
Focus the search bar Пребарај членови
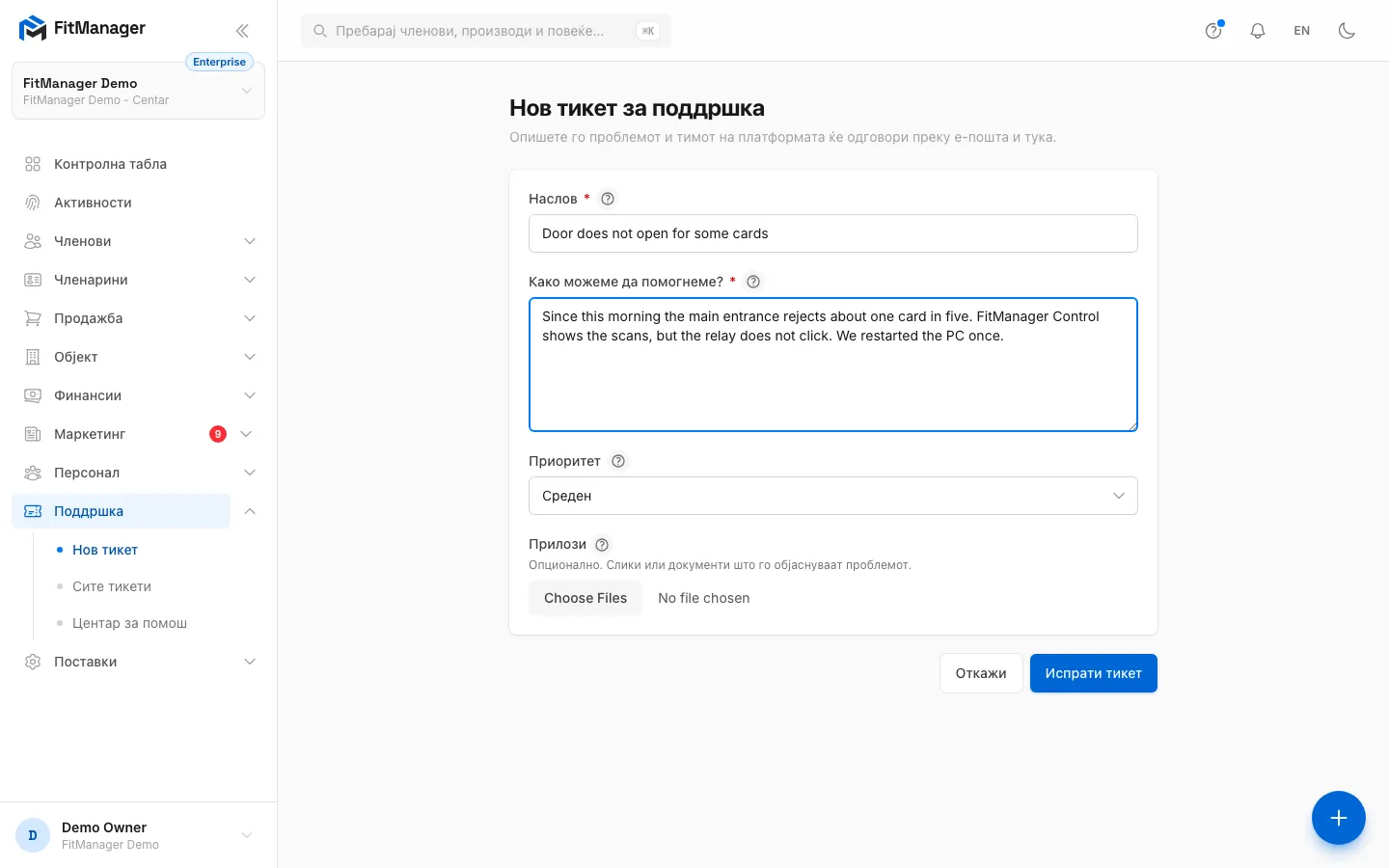pos(486,31)
